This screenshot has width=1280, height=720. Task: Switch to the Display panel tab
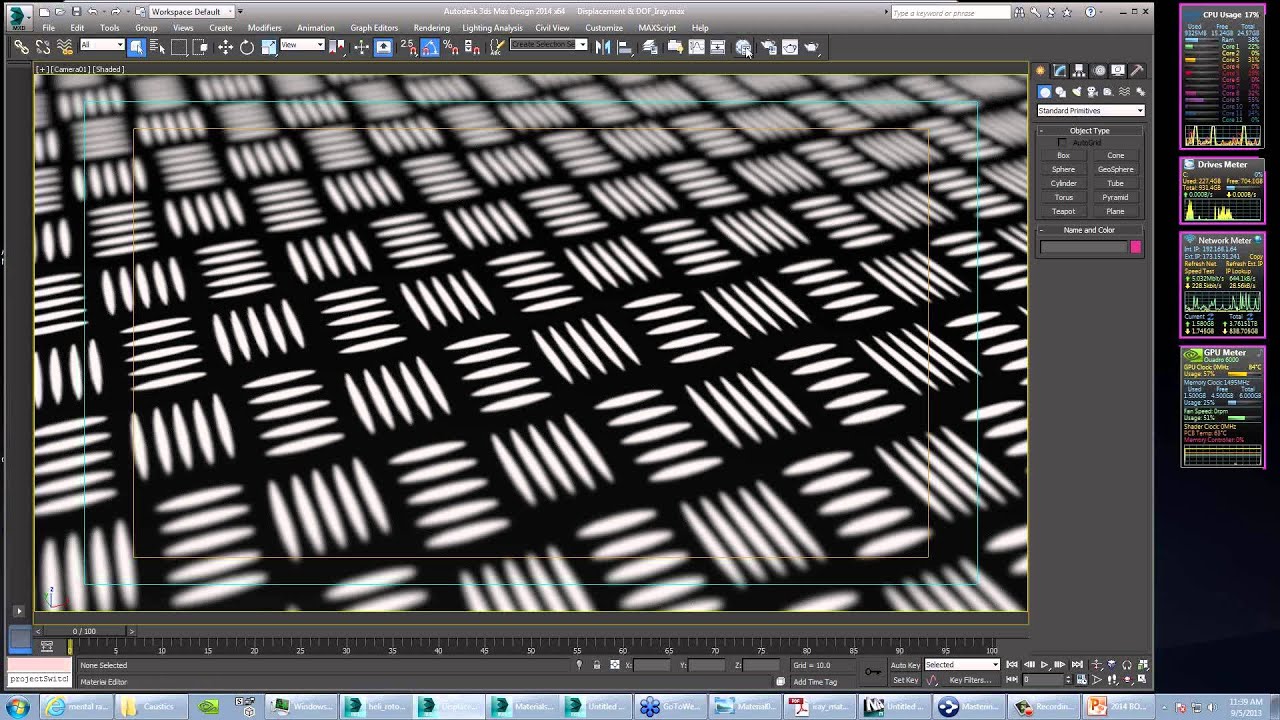(x=1118, y=70)
